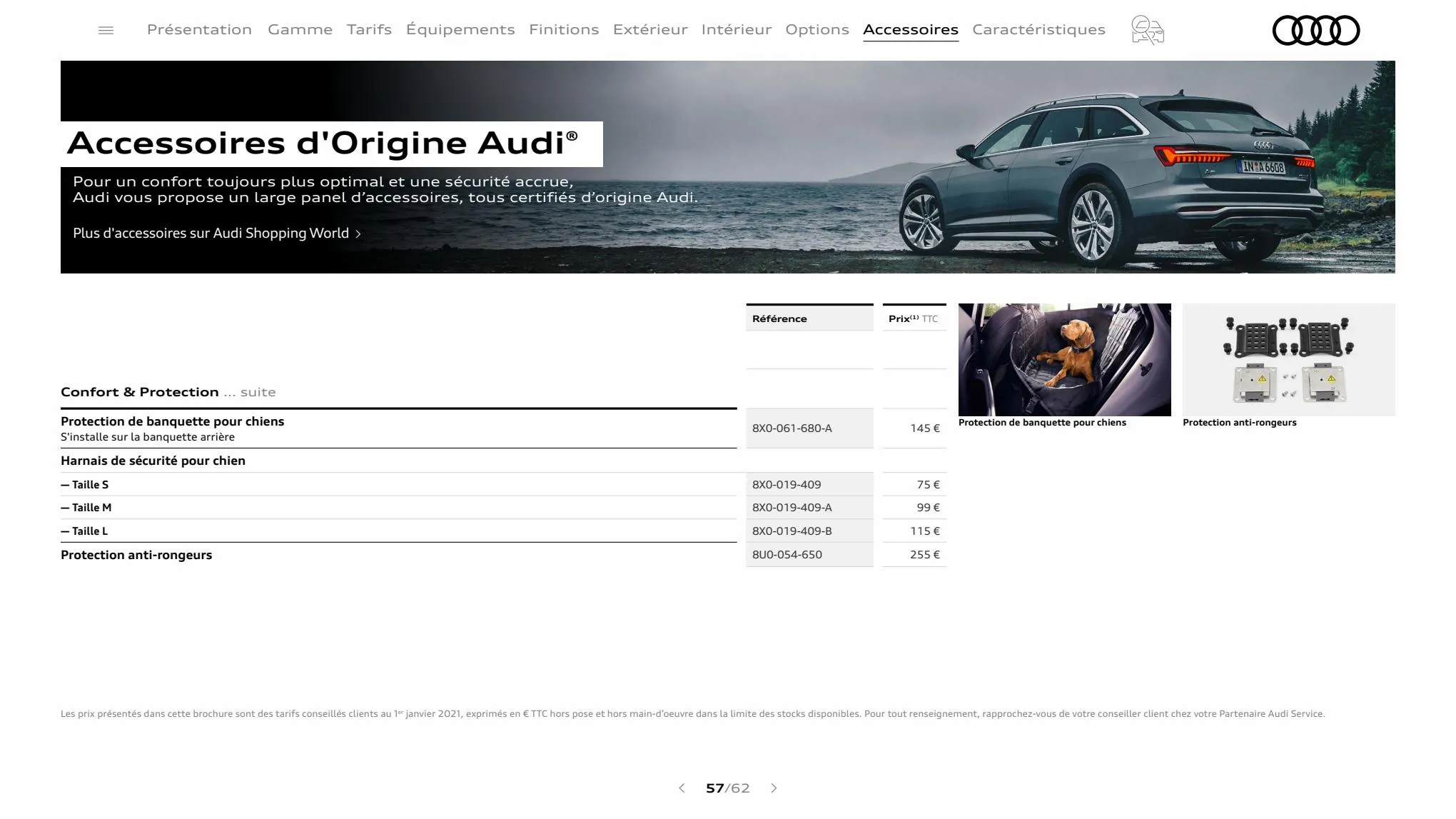Open the Présentation tab
1456x819 pixels.
click(199, 29)
